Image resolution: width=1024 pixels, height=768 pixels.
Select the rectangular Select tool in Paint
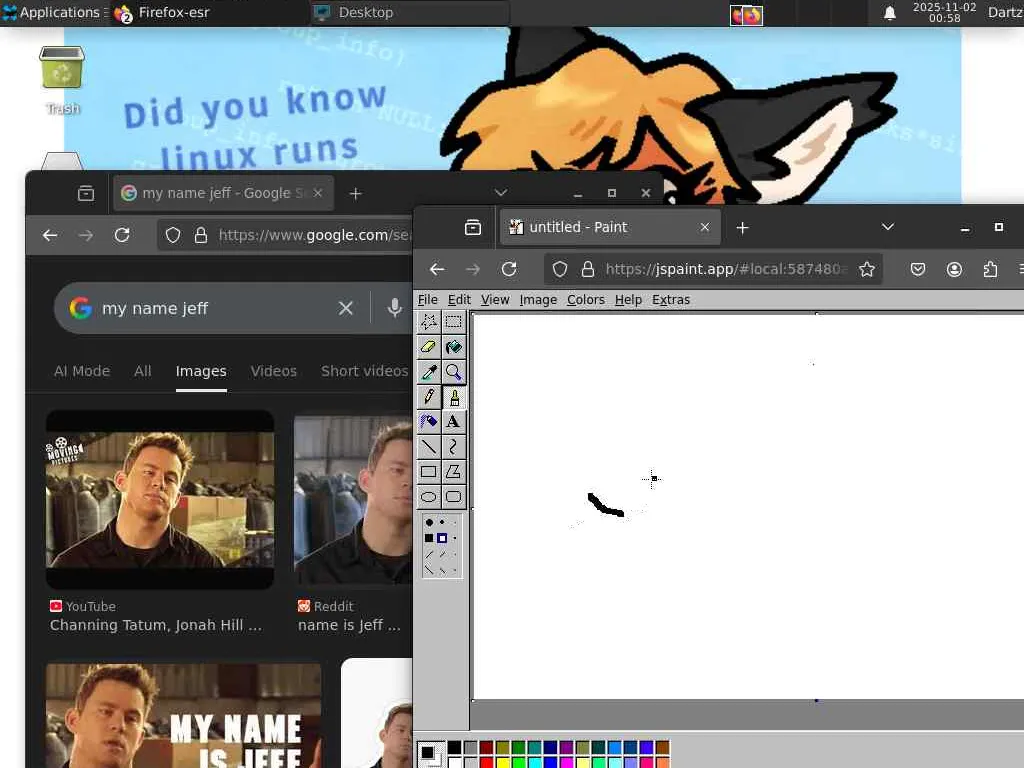453,321
